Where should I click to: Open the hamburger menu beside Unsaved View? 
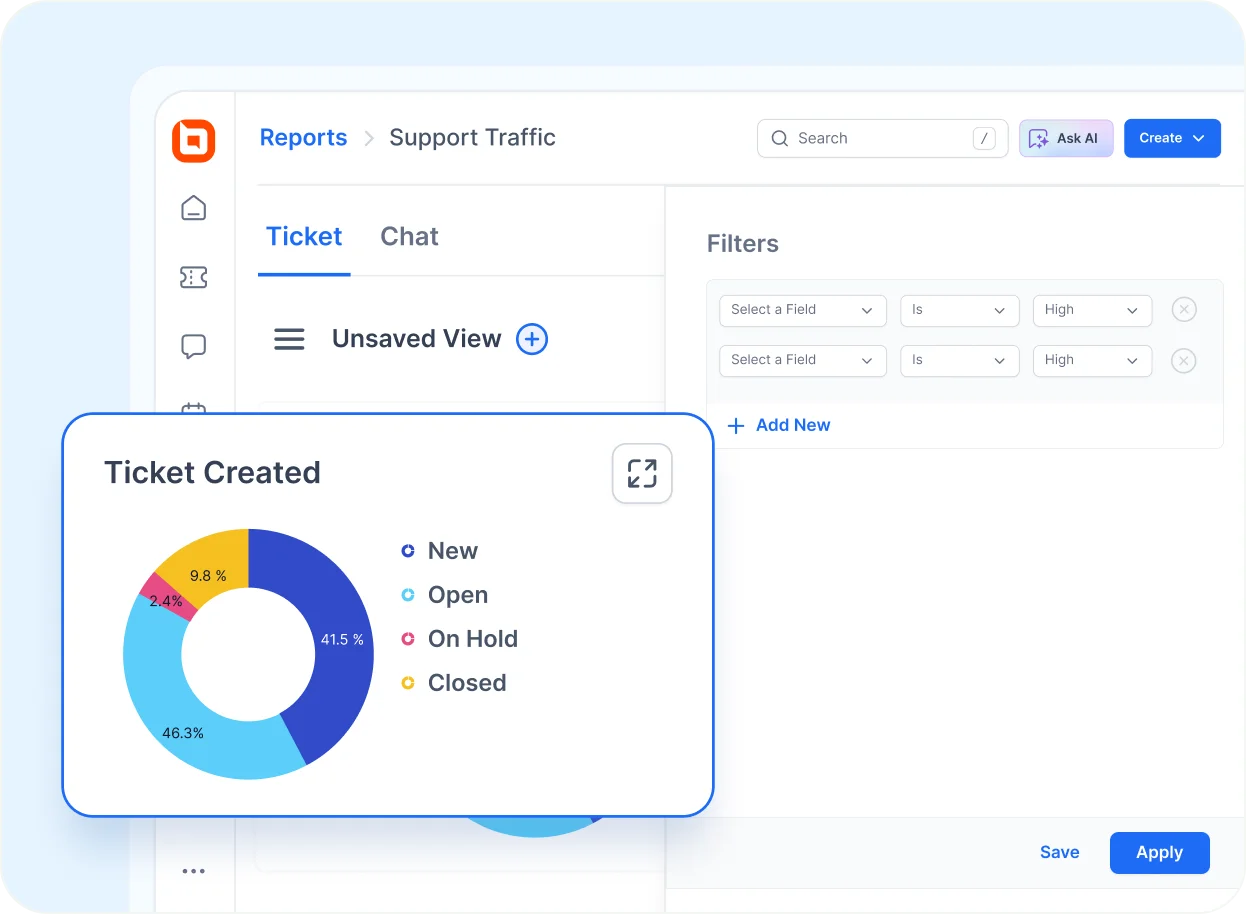click(x=289, y=339)
